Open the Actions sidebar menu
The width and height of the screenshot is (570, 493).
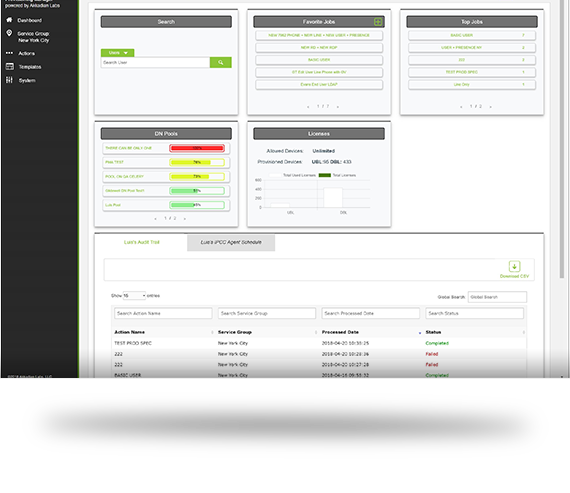click(x=27, y=53)
